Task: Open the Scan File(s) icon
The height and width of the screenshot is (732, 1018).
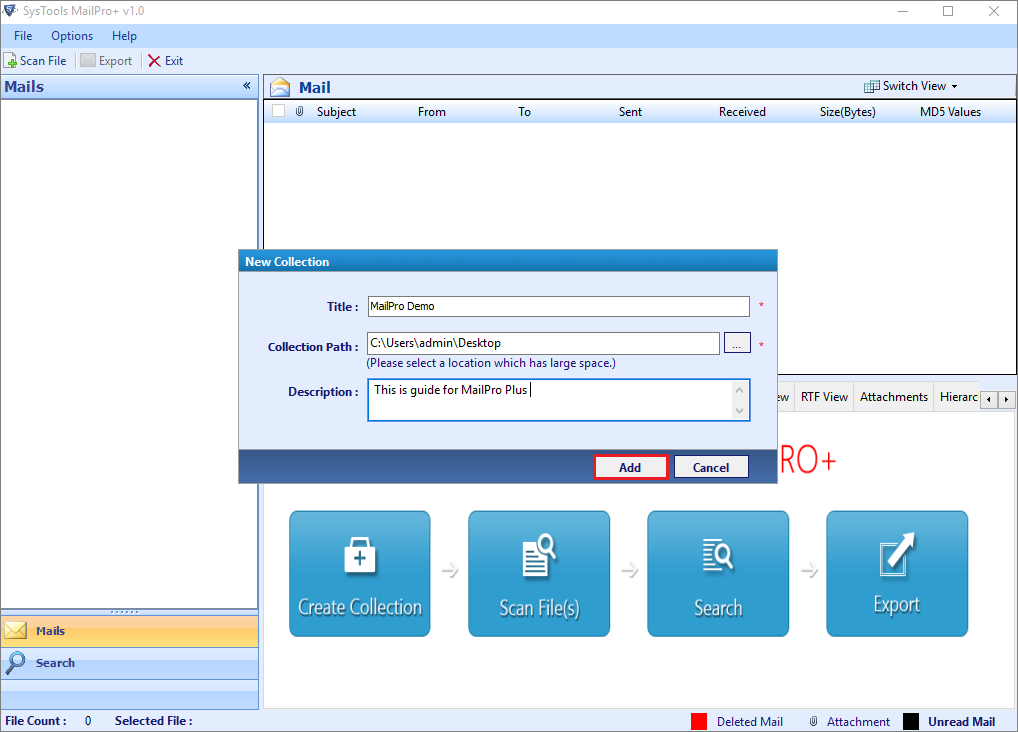Action: 538,573
